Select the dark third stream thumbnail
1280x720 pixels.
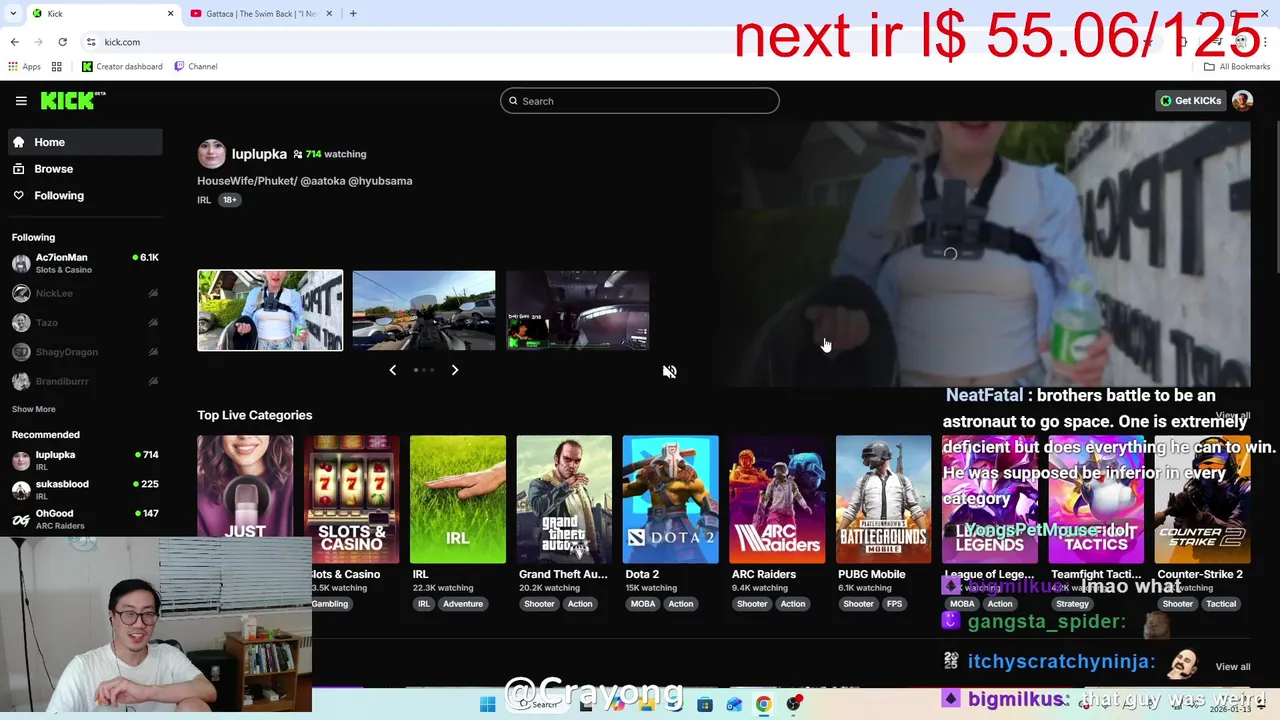pyautogui.click(x=577, y=311)
